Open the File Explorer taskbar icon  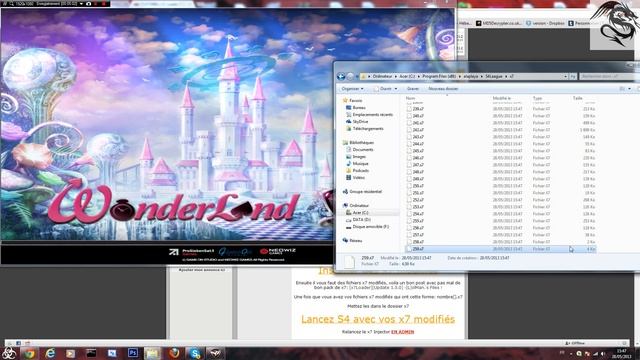pos(153,353)
